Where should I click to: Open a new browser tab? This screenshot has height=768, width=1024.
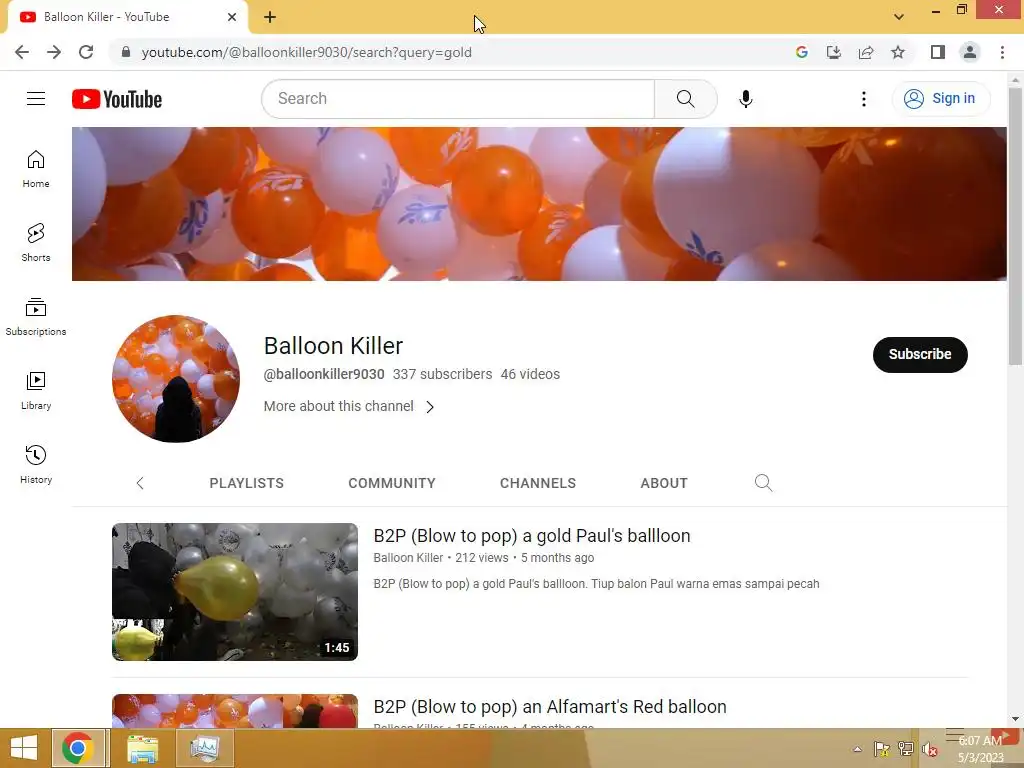pos(270,17)
